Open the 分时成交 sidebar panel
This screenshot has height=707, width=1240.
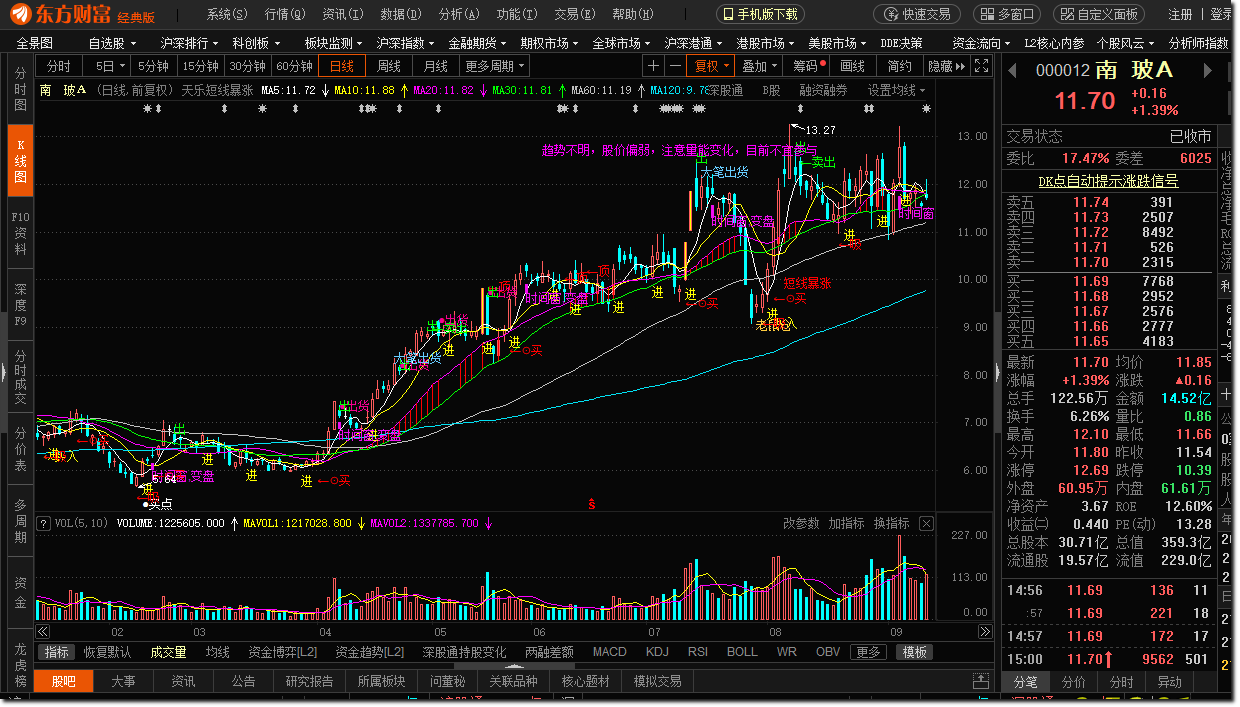20,376
